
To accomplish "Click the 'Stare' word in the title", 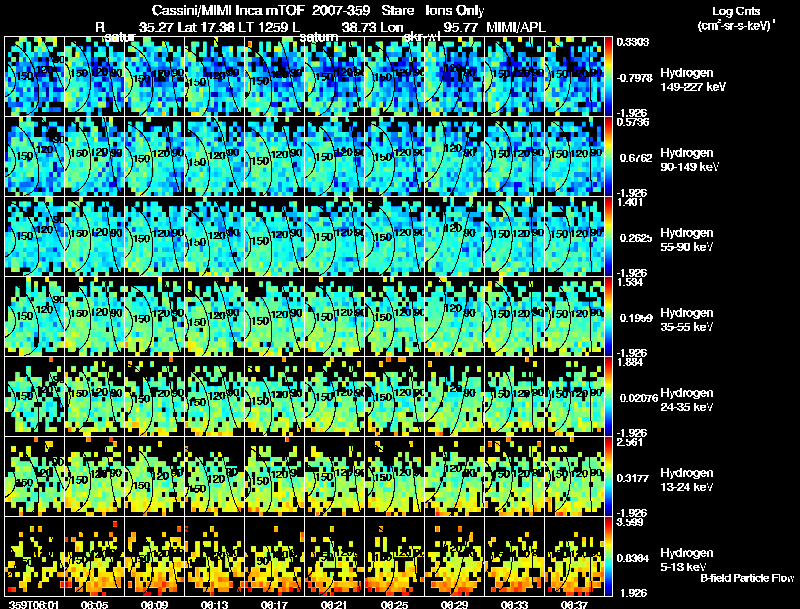I will [x=397, y=10].
